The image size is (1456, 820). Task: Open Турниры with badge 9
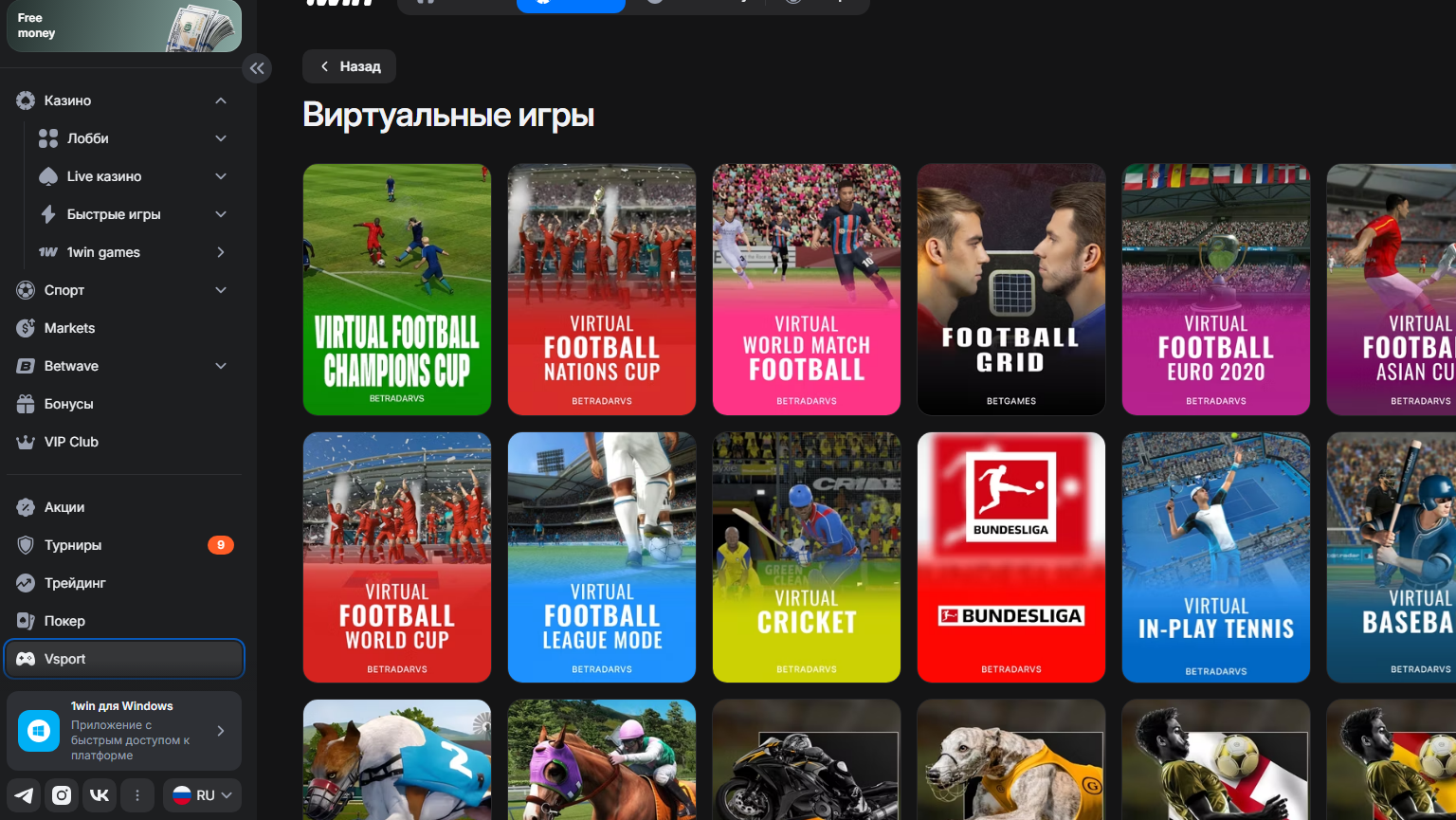(124, 545)
